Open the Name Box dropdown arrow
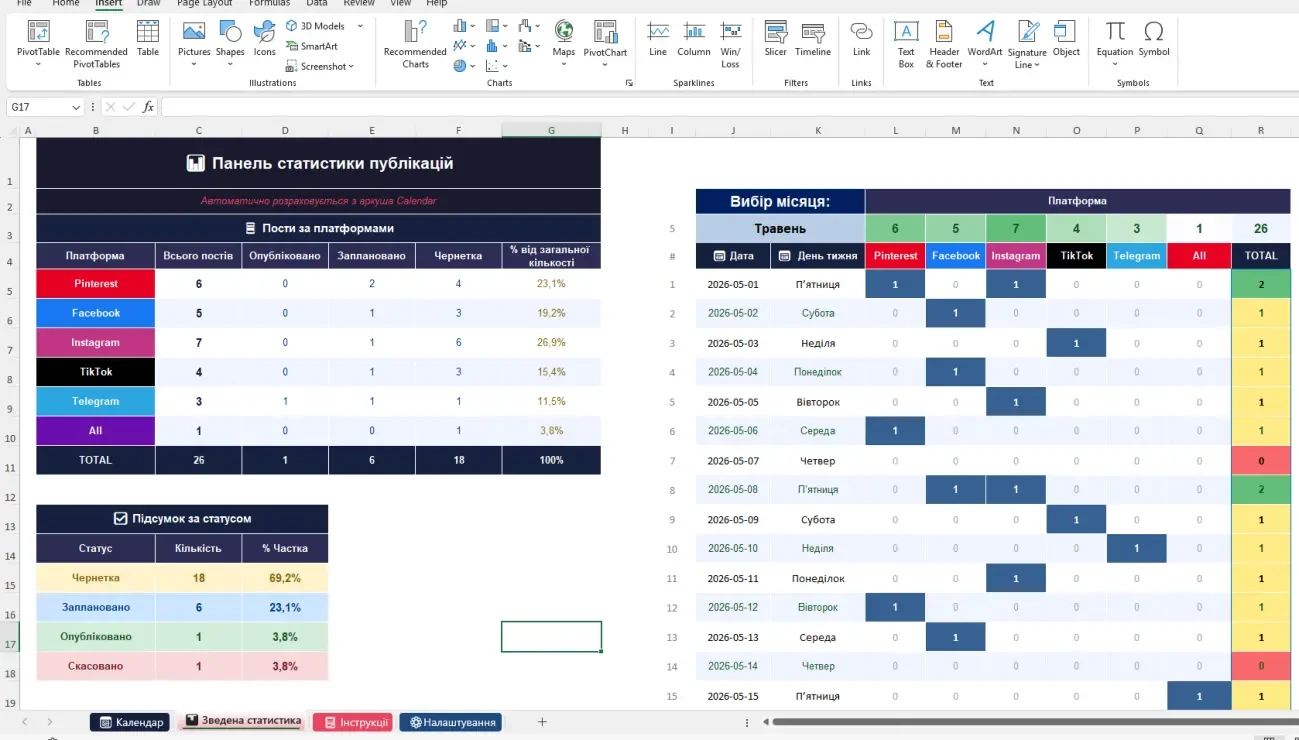1299x740 pixels. click(x=76, y=107)
